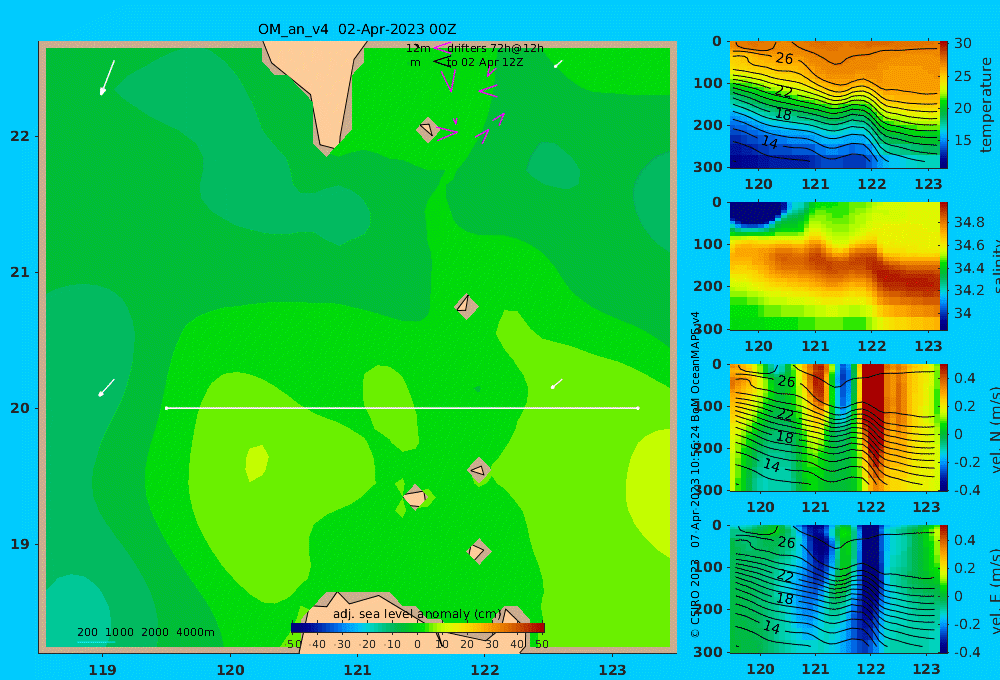Click the 30 tick on temperature colorbar
The image size is (1000, 680).
[963, 43]
